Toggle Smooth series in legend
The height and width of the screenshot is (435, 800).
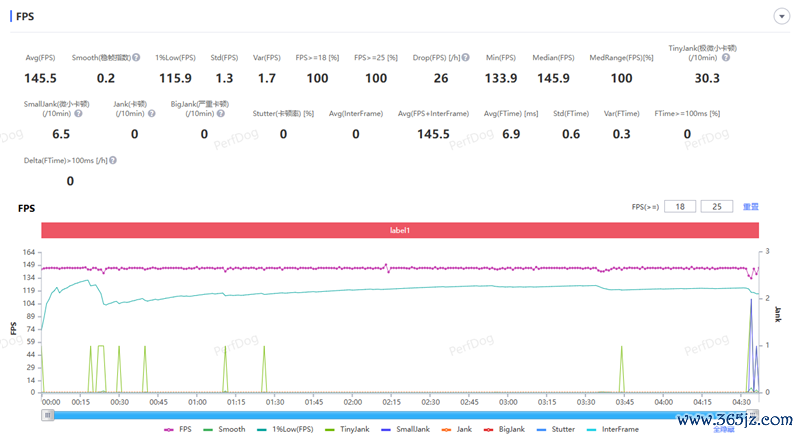[x=224, y=429]
